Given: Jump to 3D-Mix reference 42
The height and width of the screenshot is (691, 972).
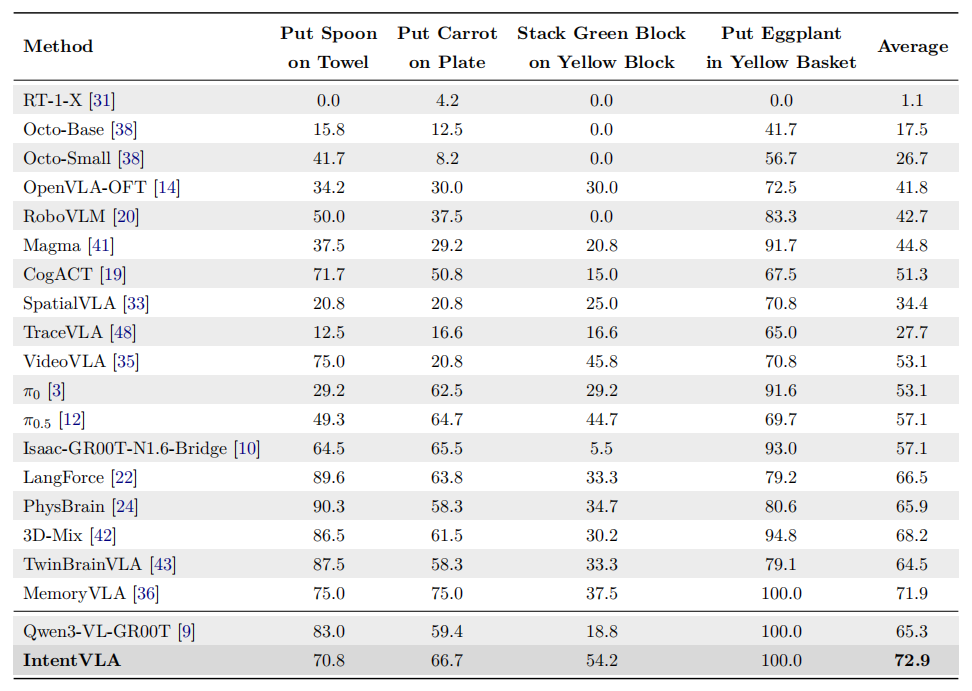Looking at the screenshot, I should (x=103, y=536).
